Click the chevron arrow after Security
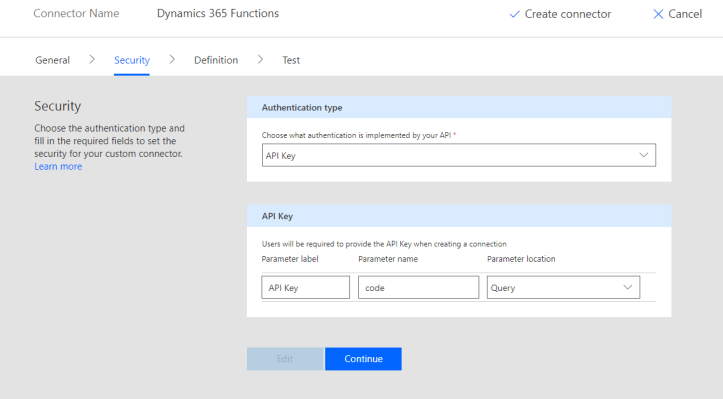 pyautogui.click(x=172, y=60)
